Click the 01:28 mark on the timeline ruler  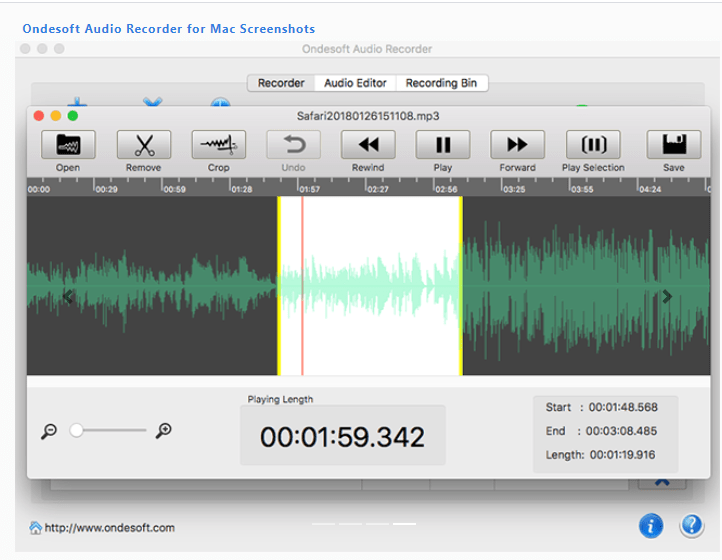242,189
